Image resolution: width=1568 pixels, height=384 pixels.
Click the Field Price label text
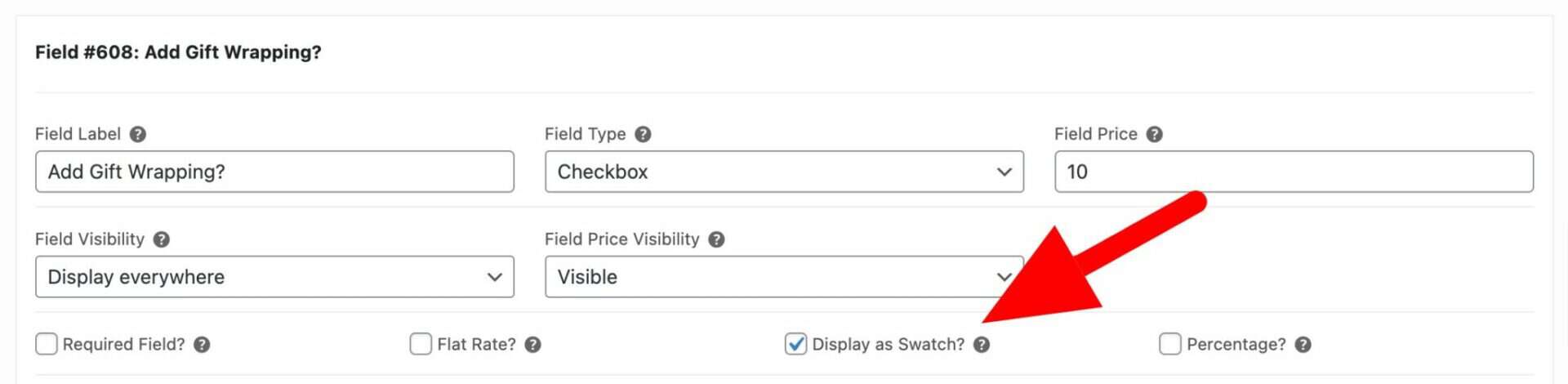(1095, 134)
